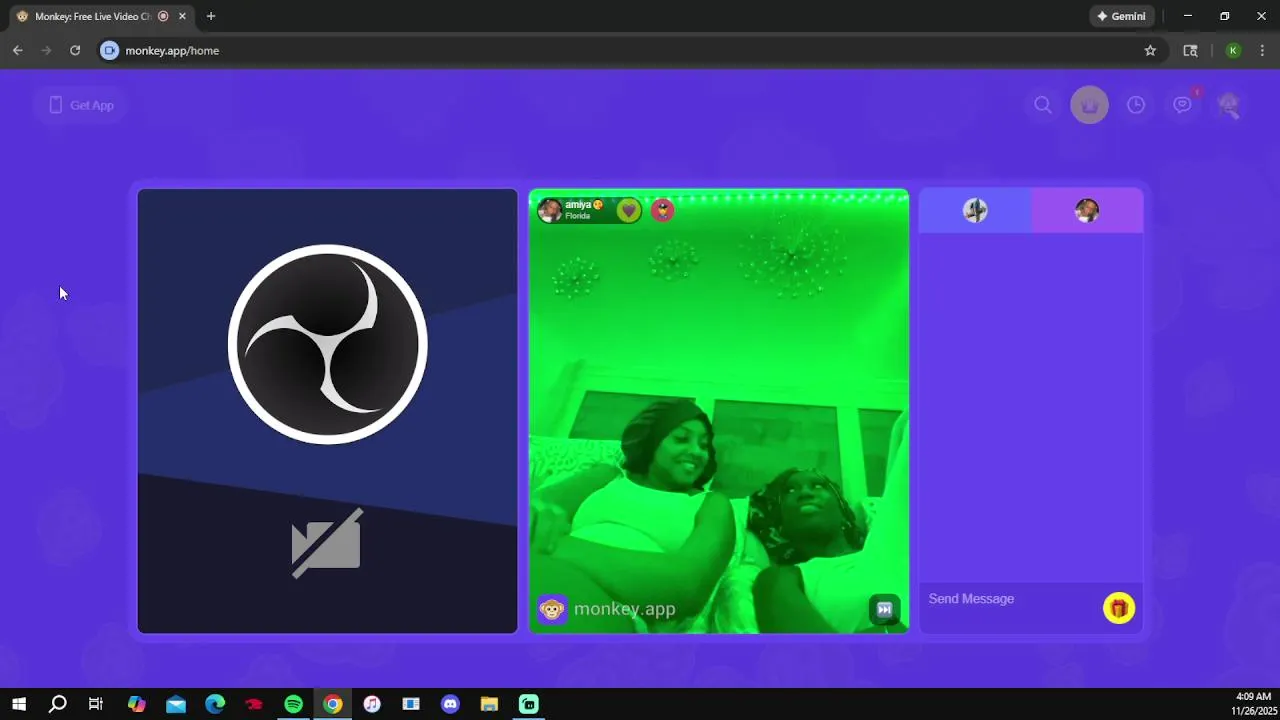This screenshot has height=720, width=1280.
Task: Open Chrome profile K avatar
Action: [1233, 50]
